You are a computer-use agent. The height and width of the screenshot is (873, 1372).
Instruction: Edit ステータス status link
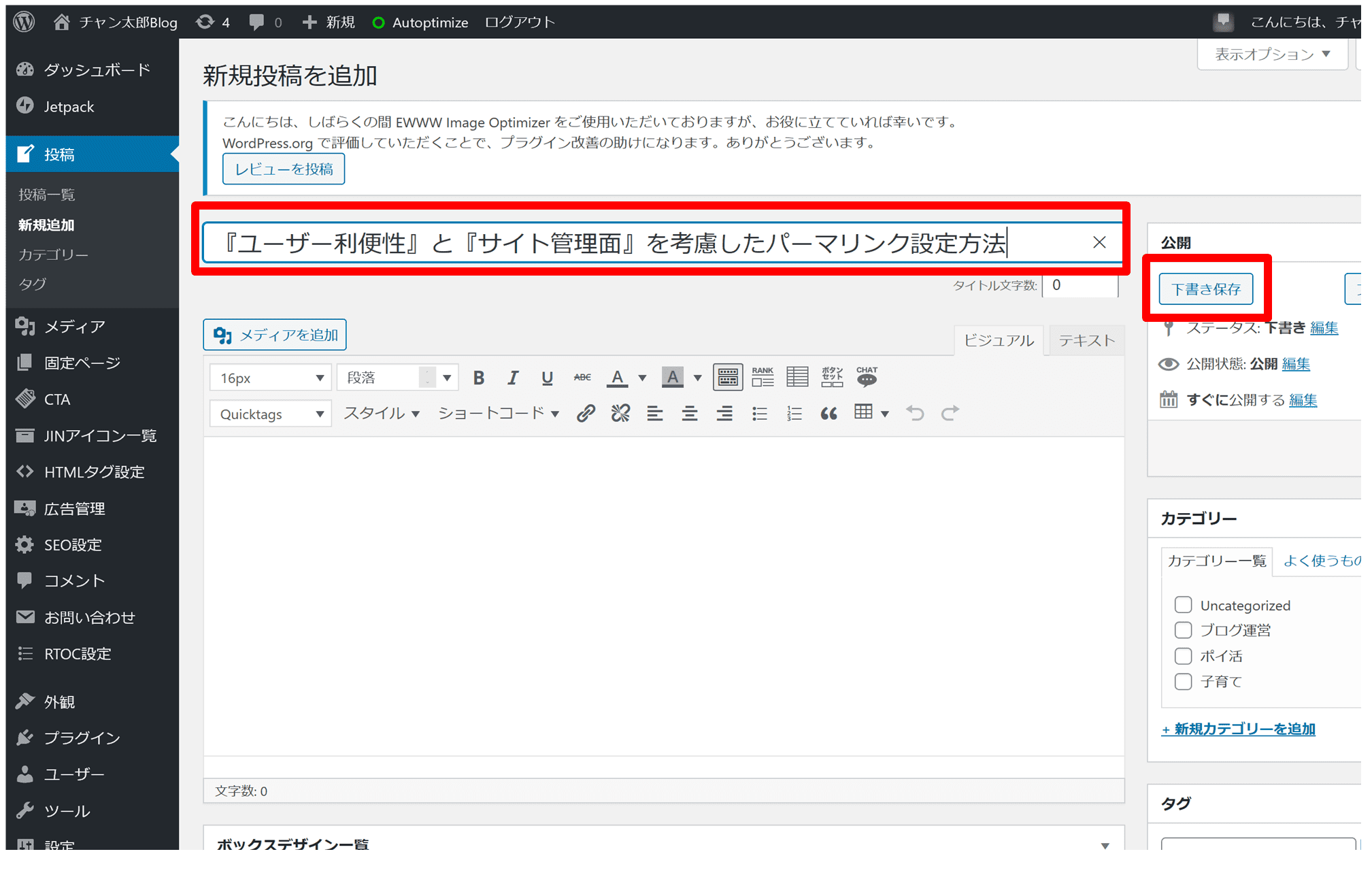[1324, 327]
